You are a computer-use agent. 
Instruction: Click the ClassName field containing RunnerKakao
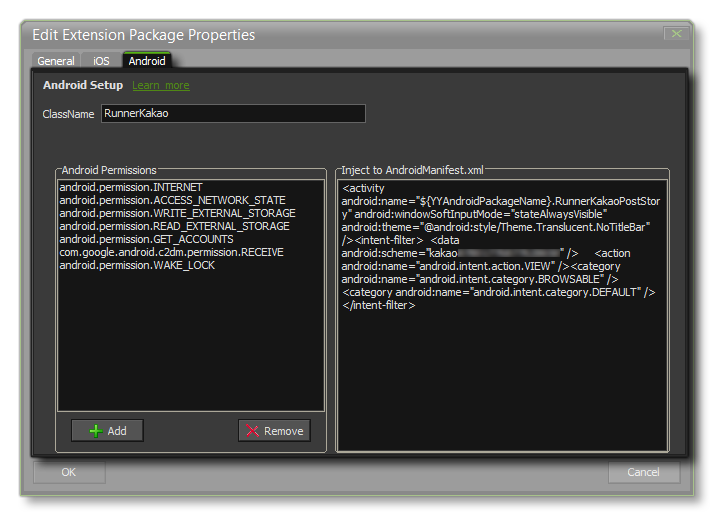tap(232, 114)
